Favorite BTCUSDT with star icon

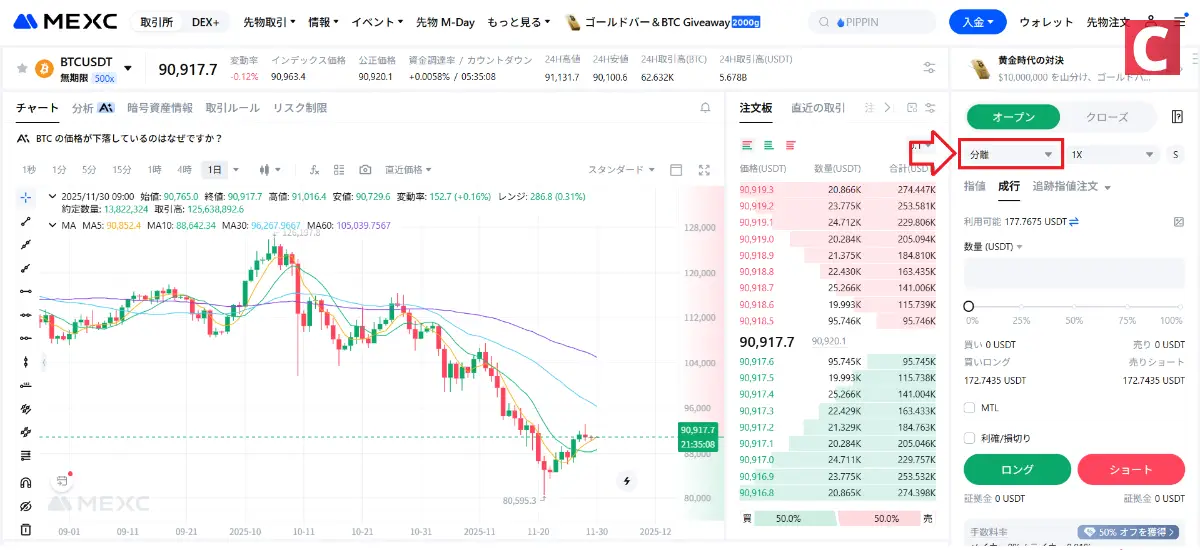[21, 68]
